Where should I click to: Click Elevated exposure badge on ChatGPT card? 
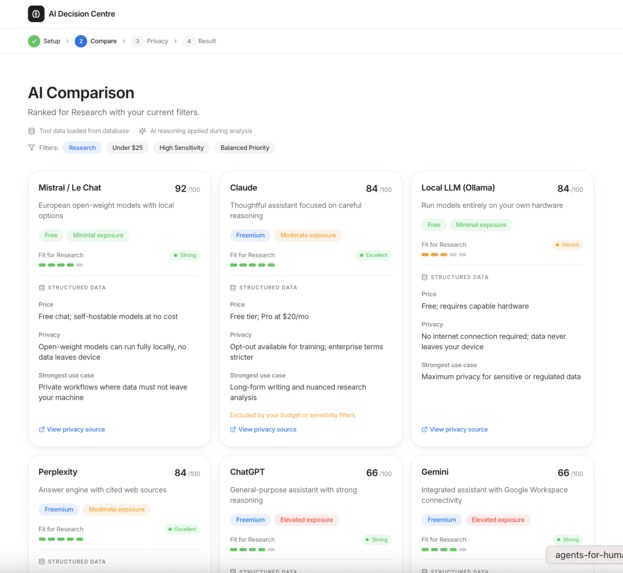[x=307, y=520]
